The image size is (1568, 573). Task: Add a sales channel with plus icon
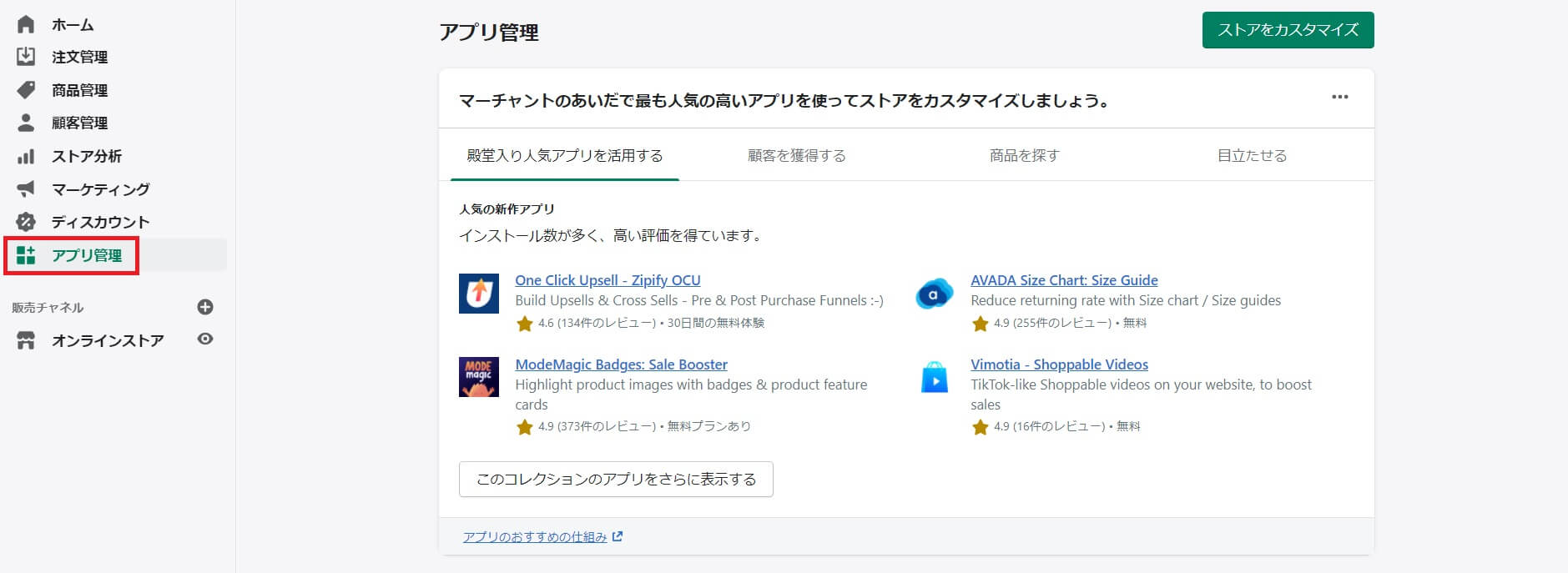point(205,307)
